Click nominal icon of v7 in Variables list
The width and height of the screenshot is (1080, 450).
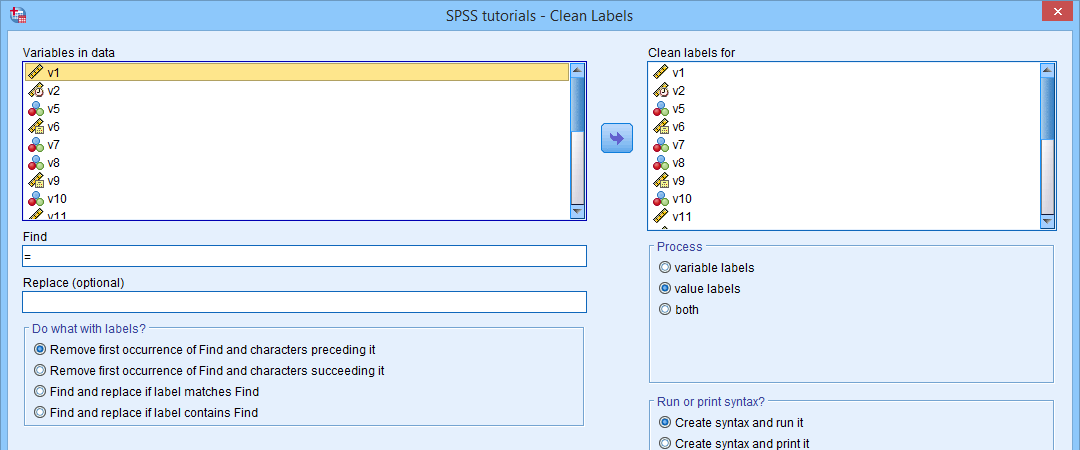(x=35, y=145)
